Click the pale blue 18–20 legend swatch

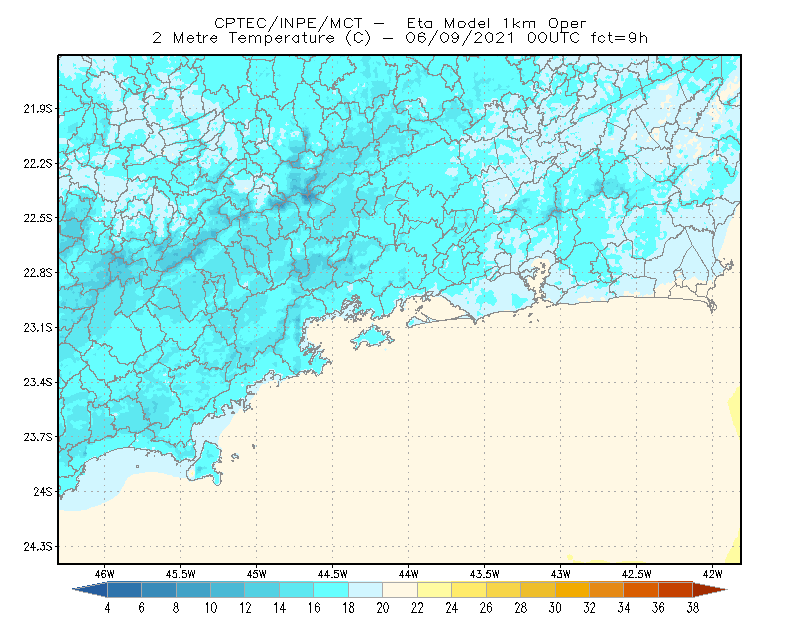pos(365,589)
